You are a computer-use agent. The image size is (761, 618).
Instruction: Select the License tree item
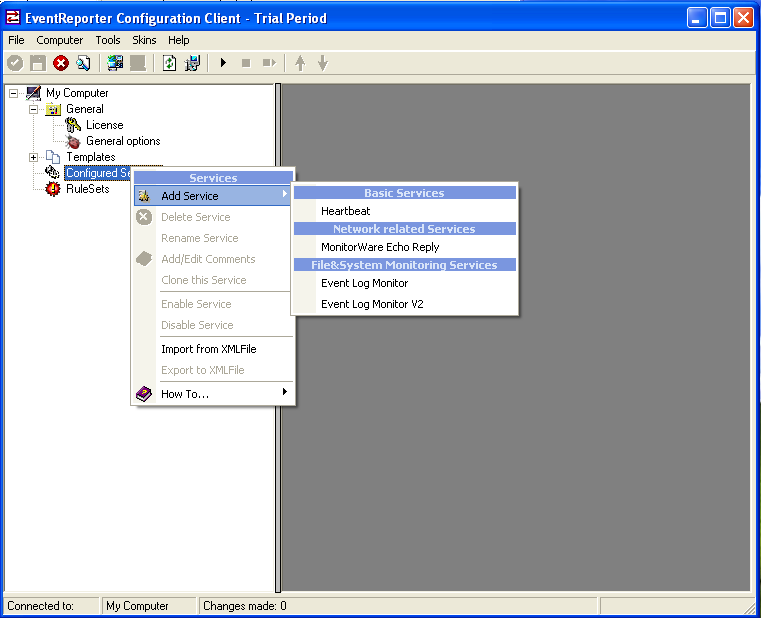[104, 125]
